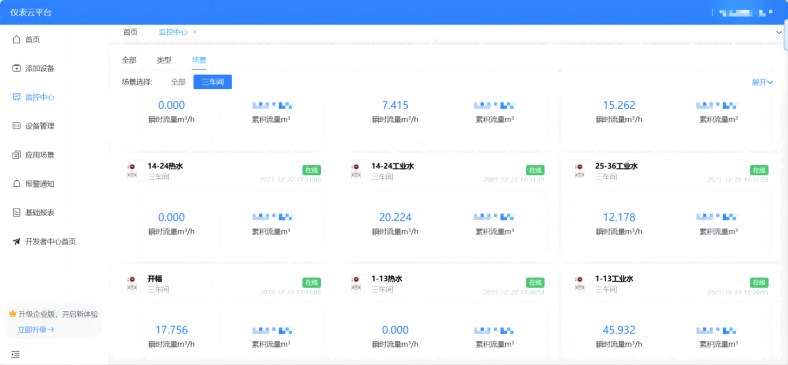The image size is (788, 365).
Task: Click the Add Device (添加设备) sidebar icon
Action: (17, 68)
